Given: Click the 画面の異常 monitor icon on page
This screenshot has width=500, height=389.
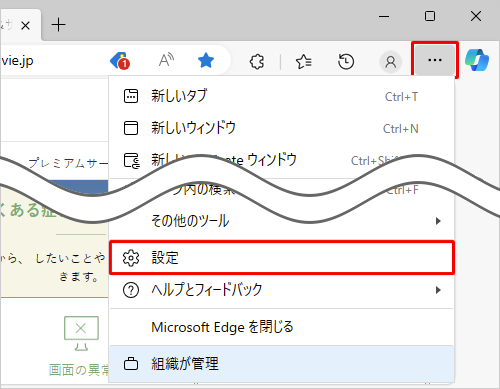Looking at the screenshot, I should [x=81, y=333].
